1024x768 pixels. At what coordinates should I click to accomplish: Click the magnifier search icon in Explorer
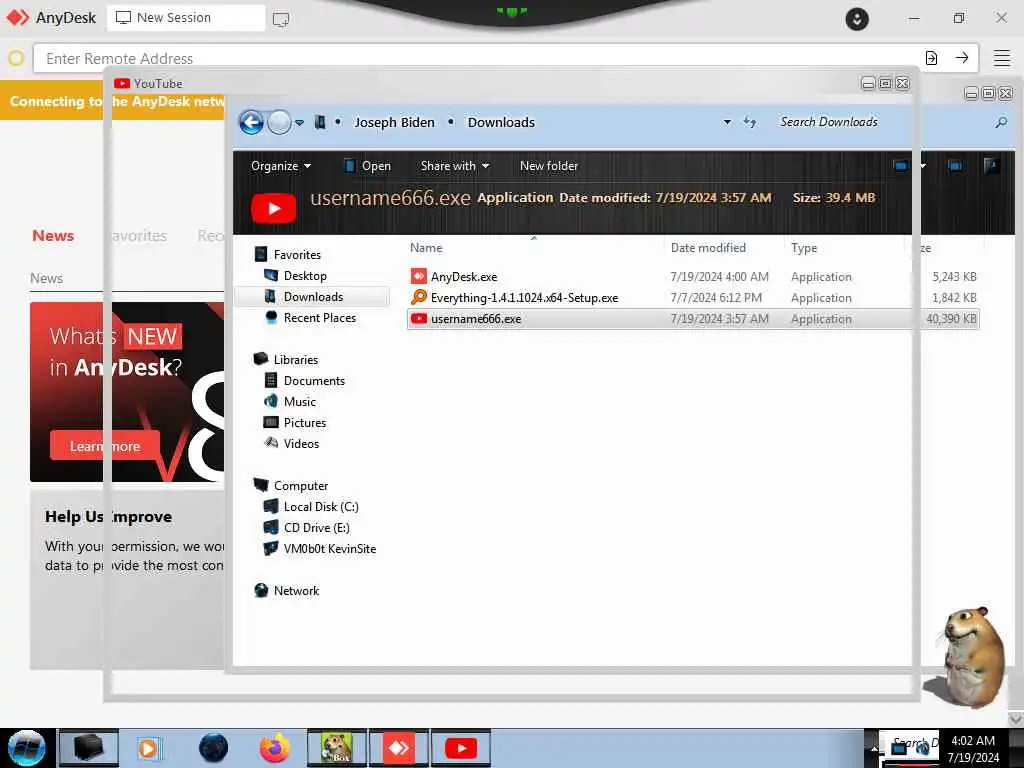pyautogui.click(x=1001, y=122)
